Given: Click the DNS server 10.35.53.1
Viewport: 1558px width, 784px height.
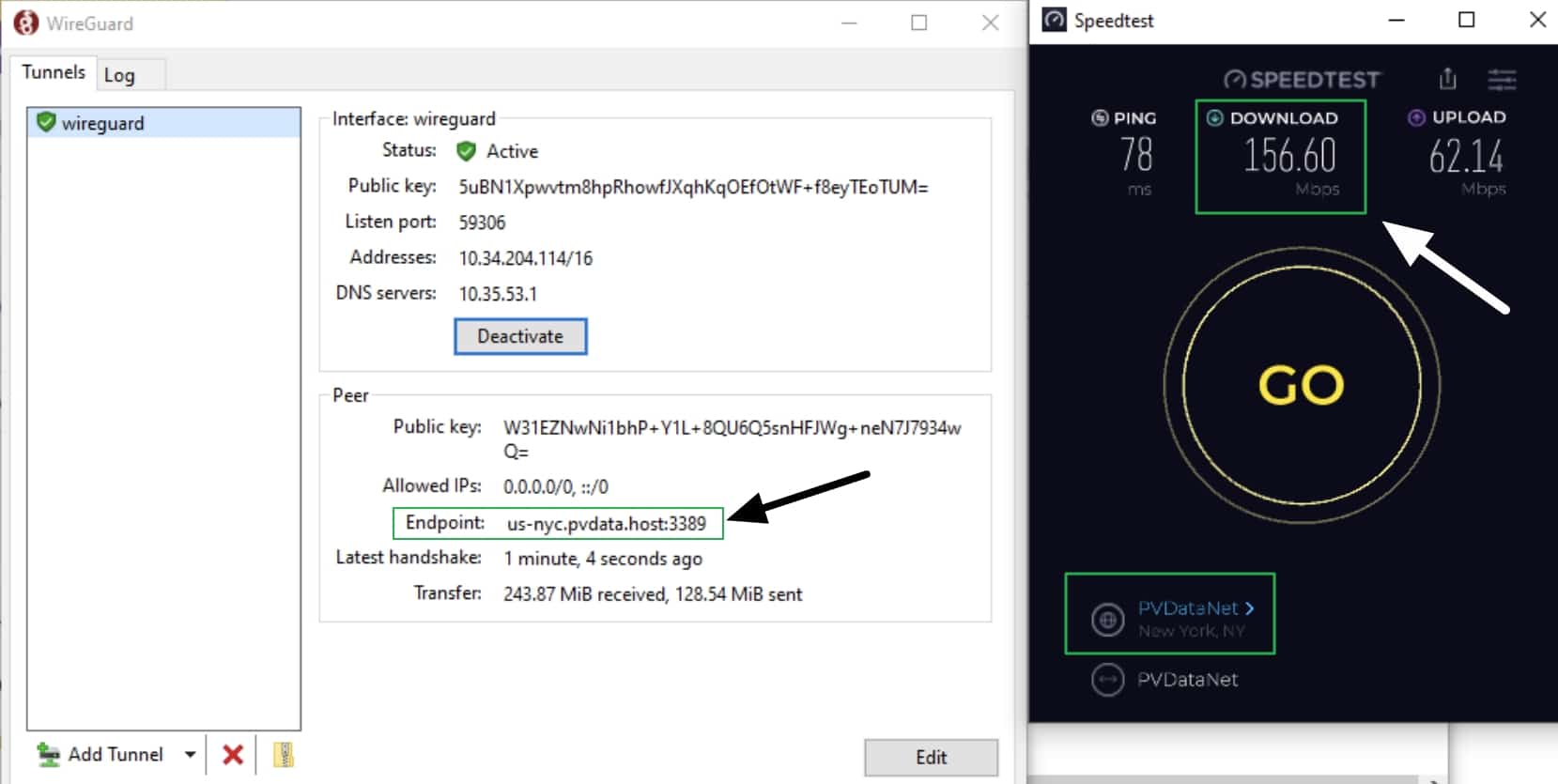Looking at the screenshot, I should [x=498, y=294].
